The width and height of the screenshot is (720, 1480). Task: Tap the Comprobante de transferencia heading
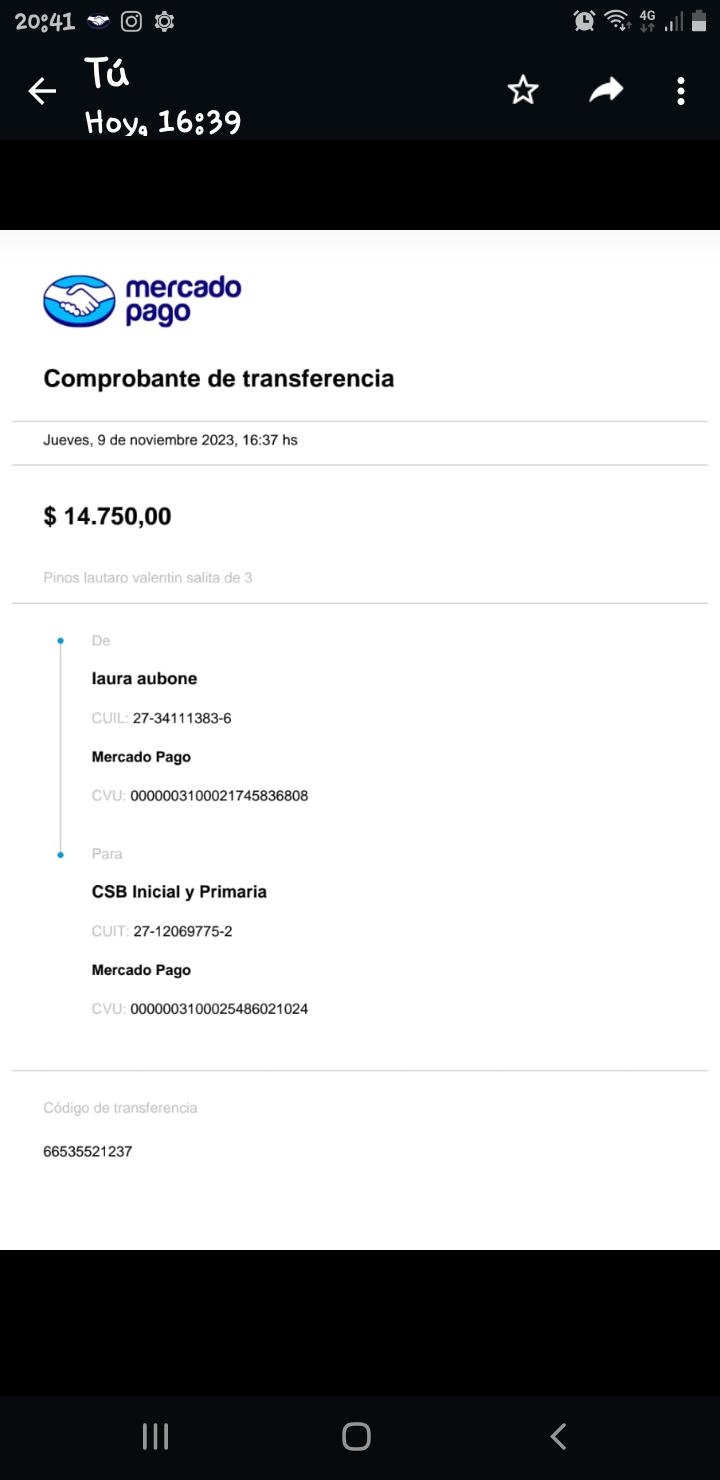coord(219,379)
